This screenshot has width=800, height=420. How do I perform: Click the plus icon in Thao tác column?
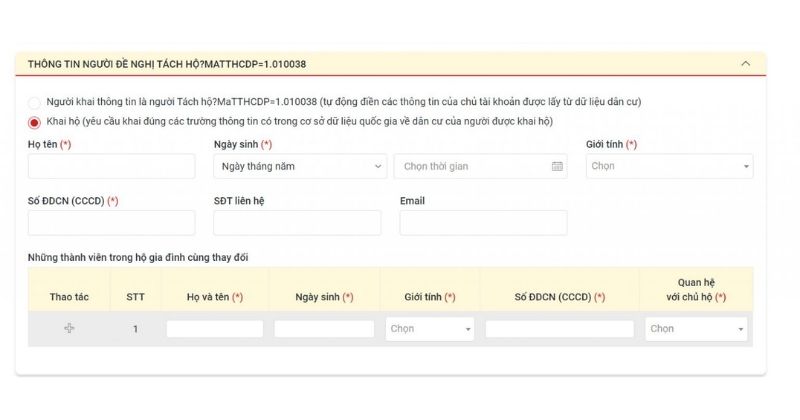click(69, 328)
